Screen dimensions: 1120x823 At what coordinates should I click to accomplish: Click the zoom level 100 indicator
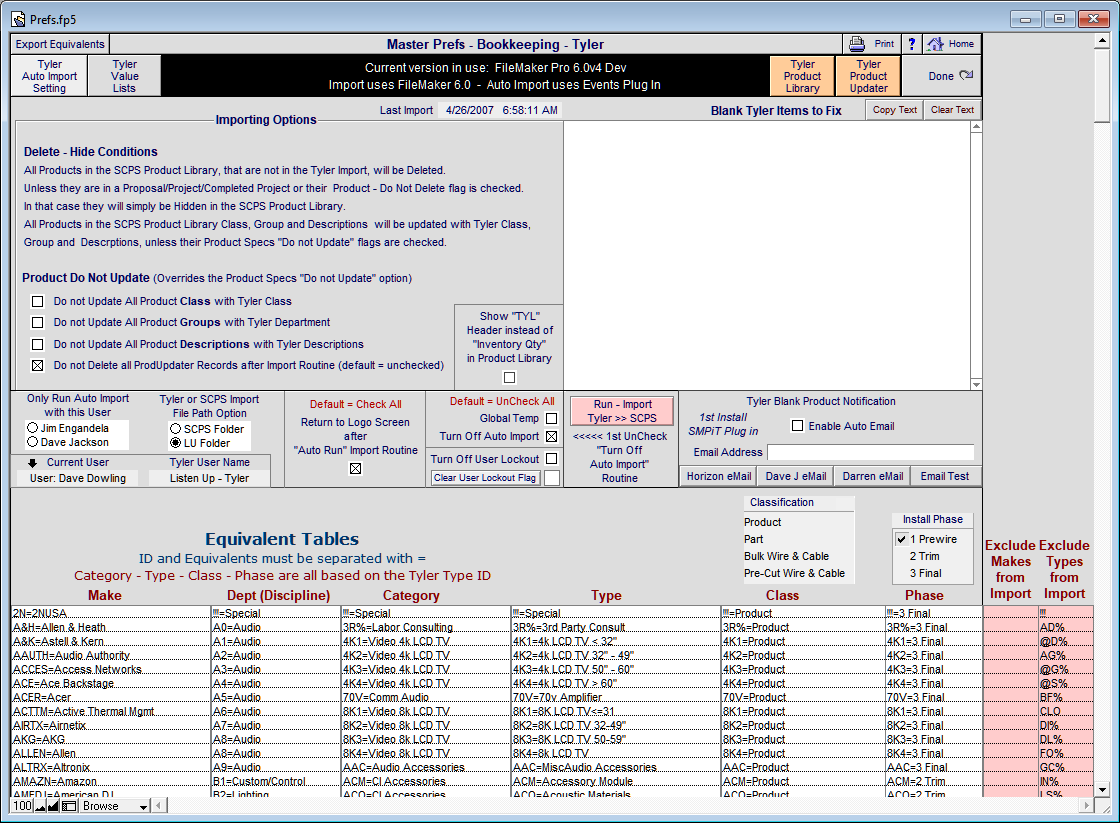pos(22,806)
